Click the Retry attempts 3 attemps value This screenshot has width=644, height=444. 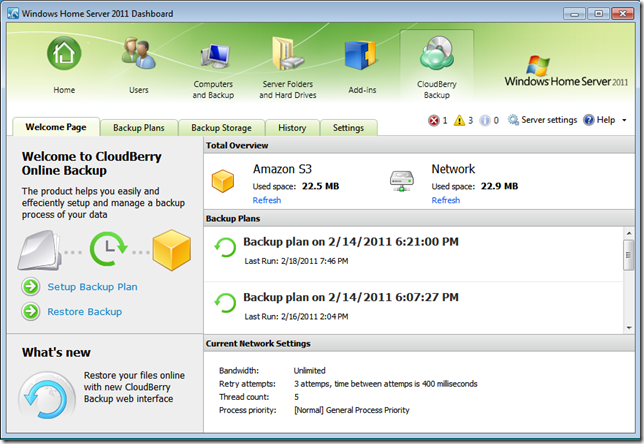[385, 384]
